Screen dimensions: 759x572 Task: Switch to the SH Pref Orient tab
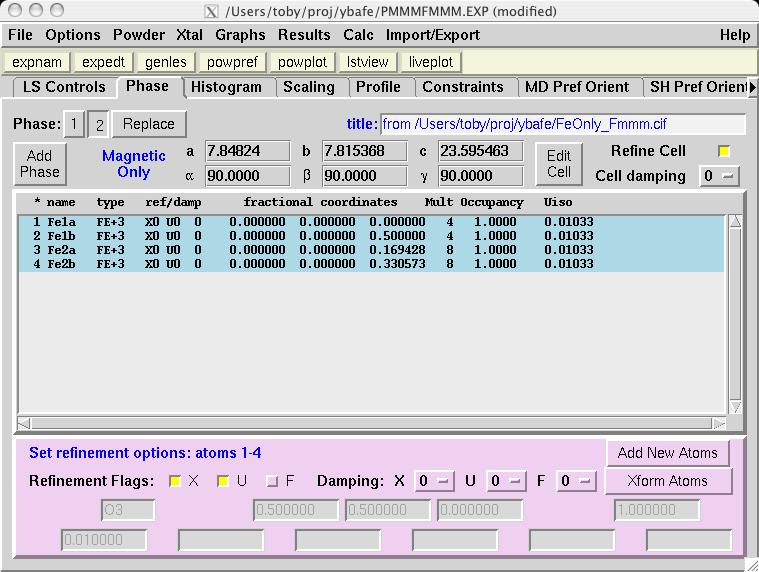click(697, 87)
